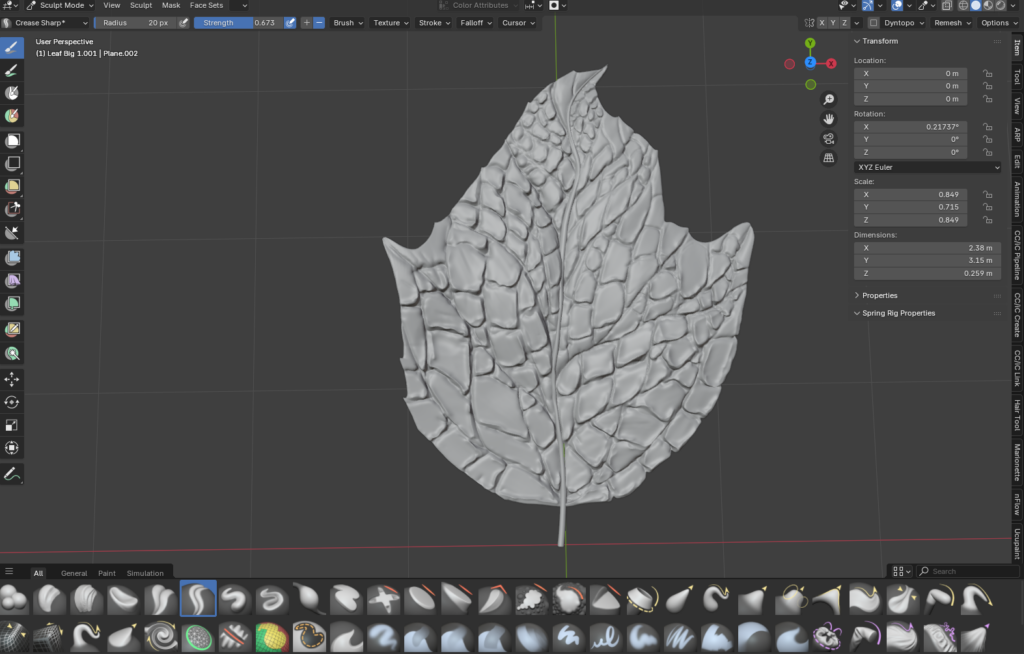Select the Move tool in left toolbar
Screen dimensions: 1024x654
(12, 379)
